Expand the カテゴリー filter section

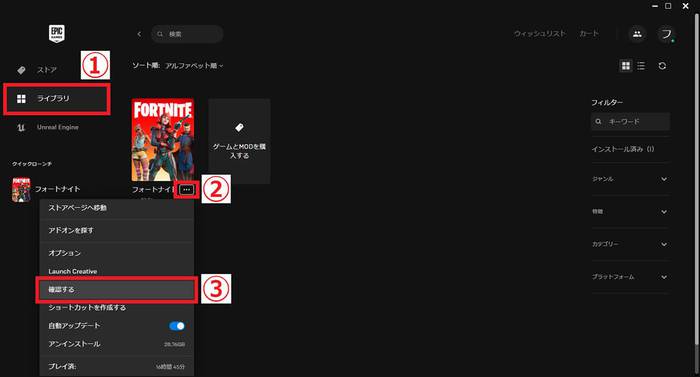[x=630, y=244]
